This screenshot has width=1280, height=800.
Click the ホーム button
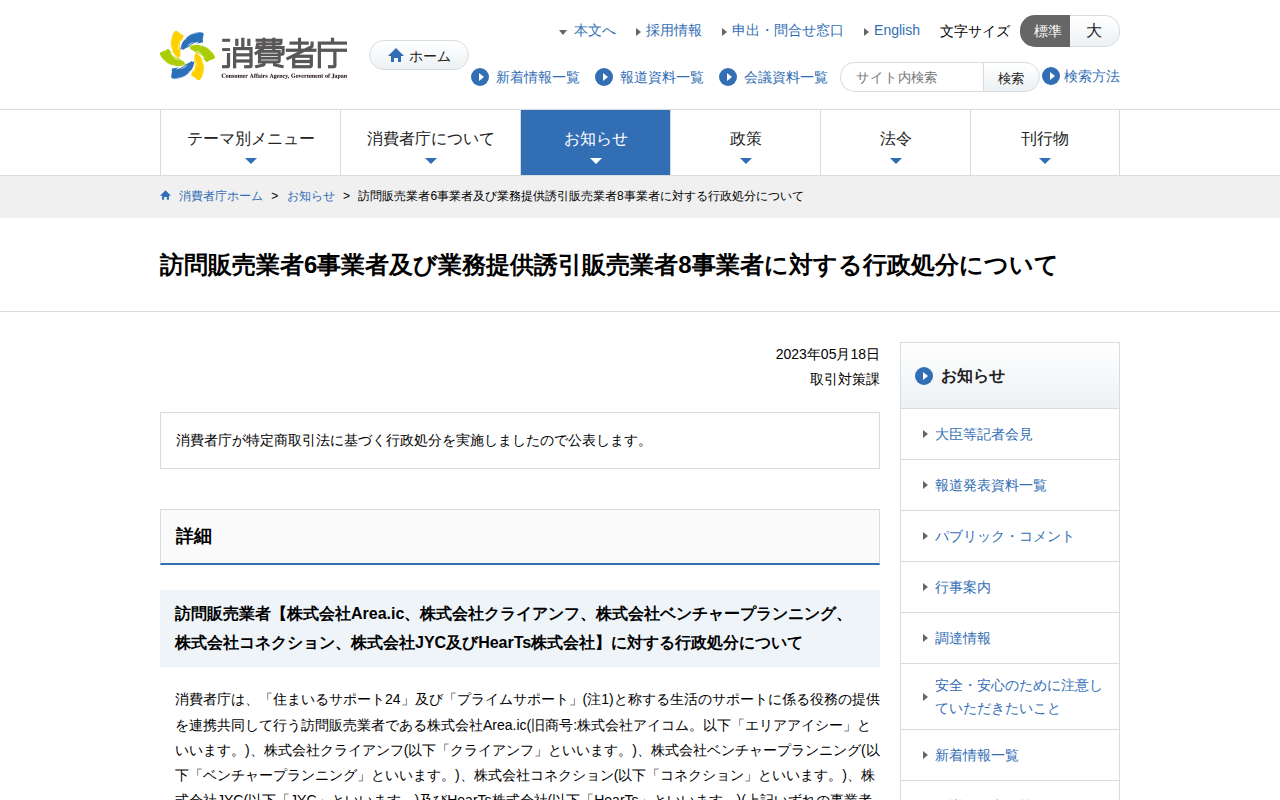[x=419, y=56]
